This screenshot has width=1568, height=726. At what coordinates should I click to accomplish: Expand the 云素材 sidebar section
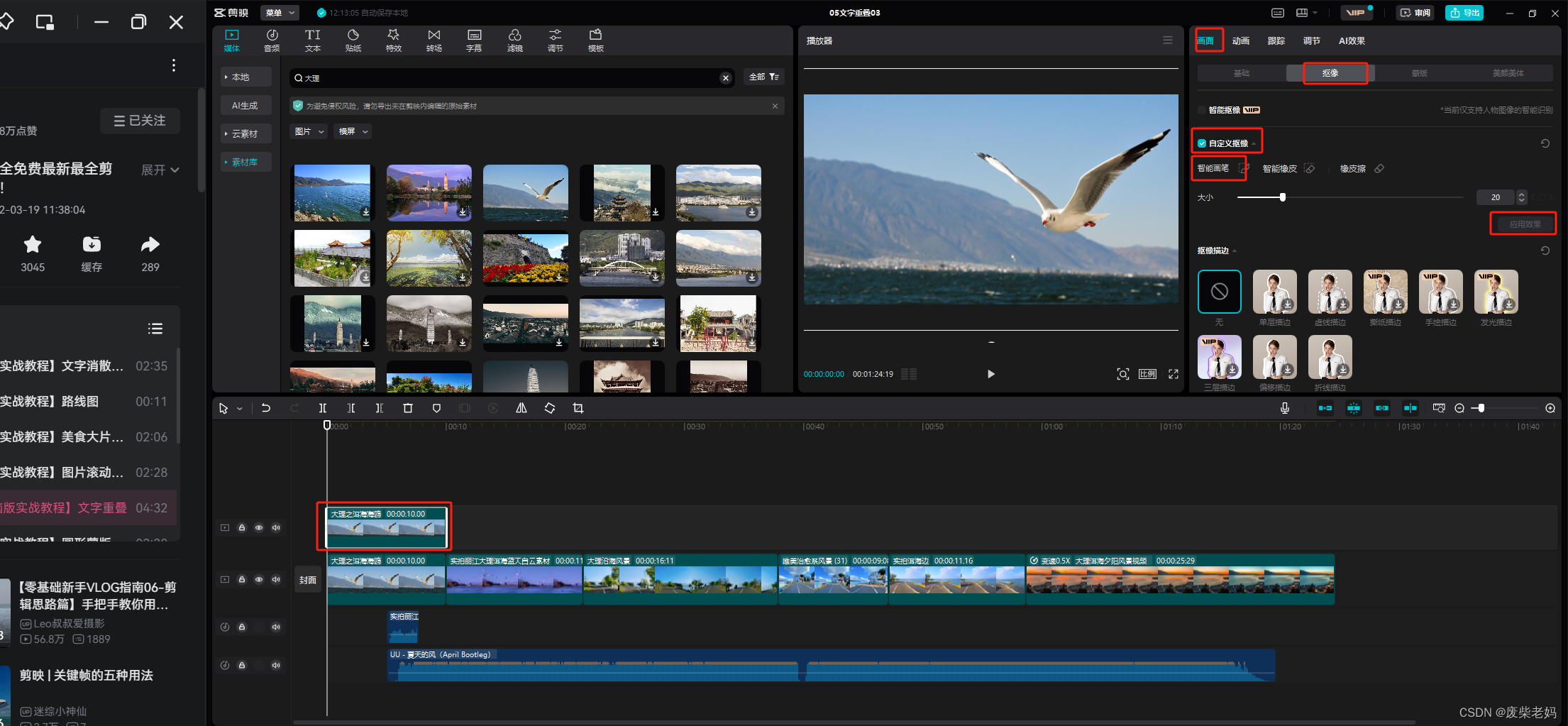tap(245, 133)
